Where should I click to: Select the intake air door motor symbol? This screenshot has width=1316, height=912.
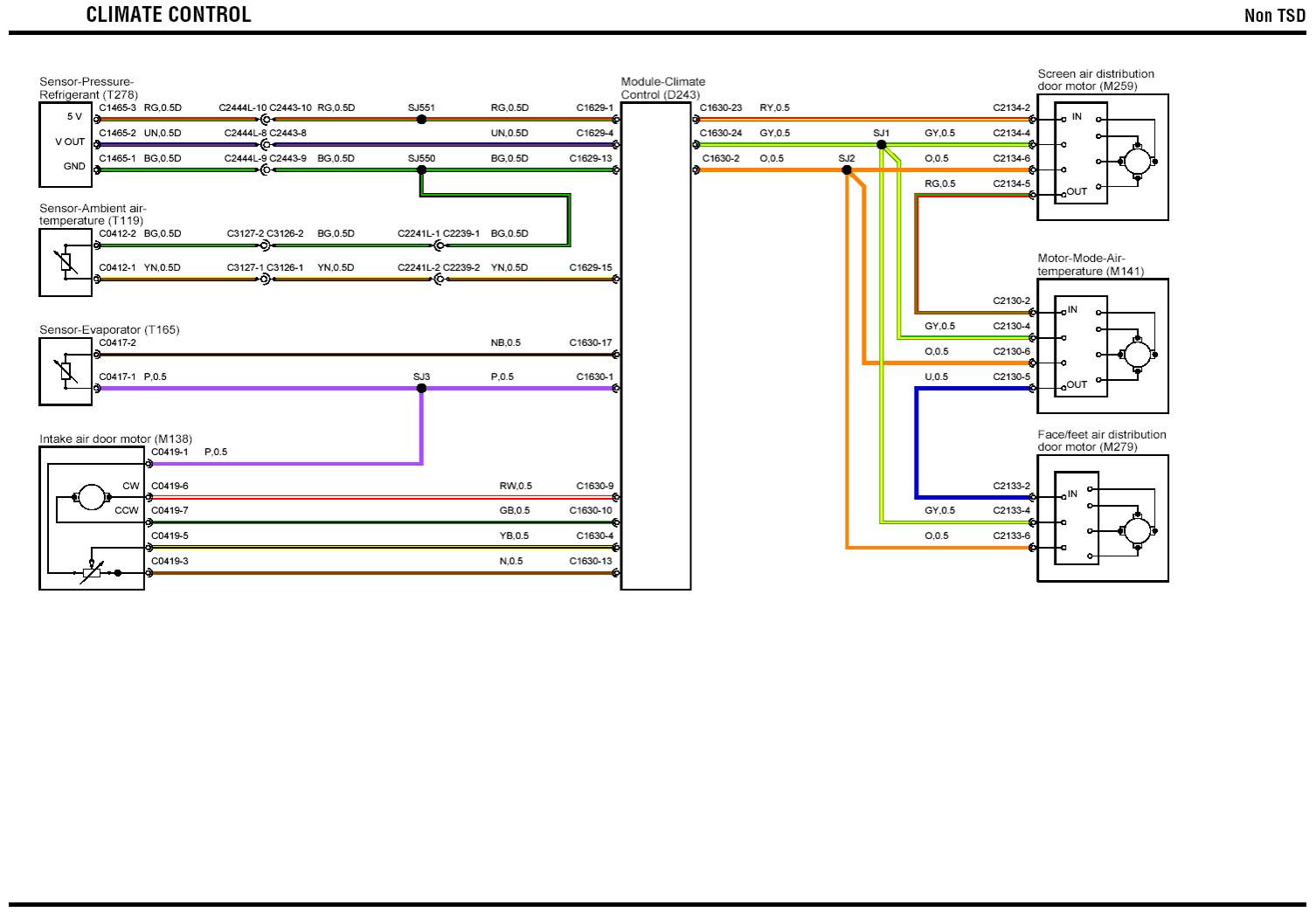click(x=90, y=497)
